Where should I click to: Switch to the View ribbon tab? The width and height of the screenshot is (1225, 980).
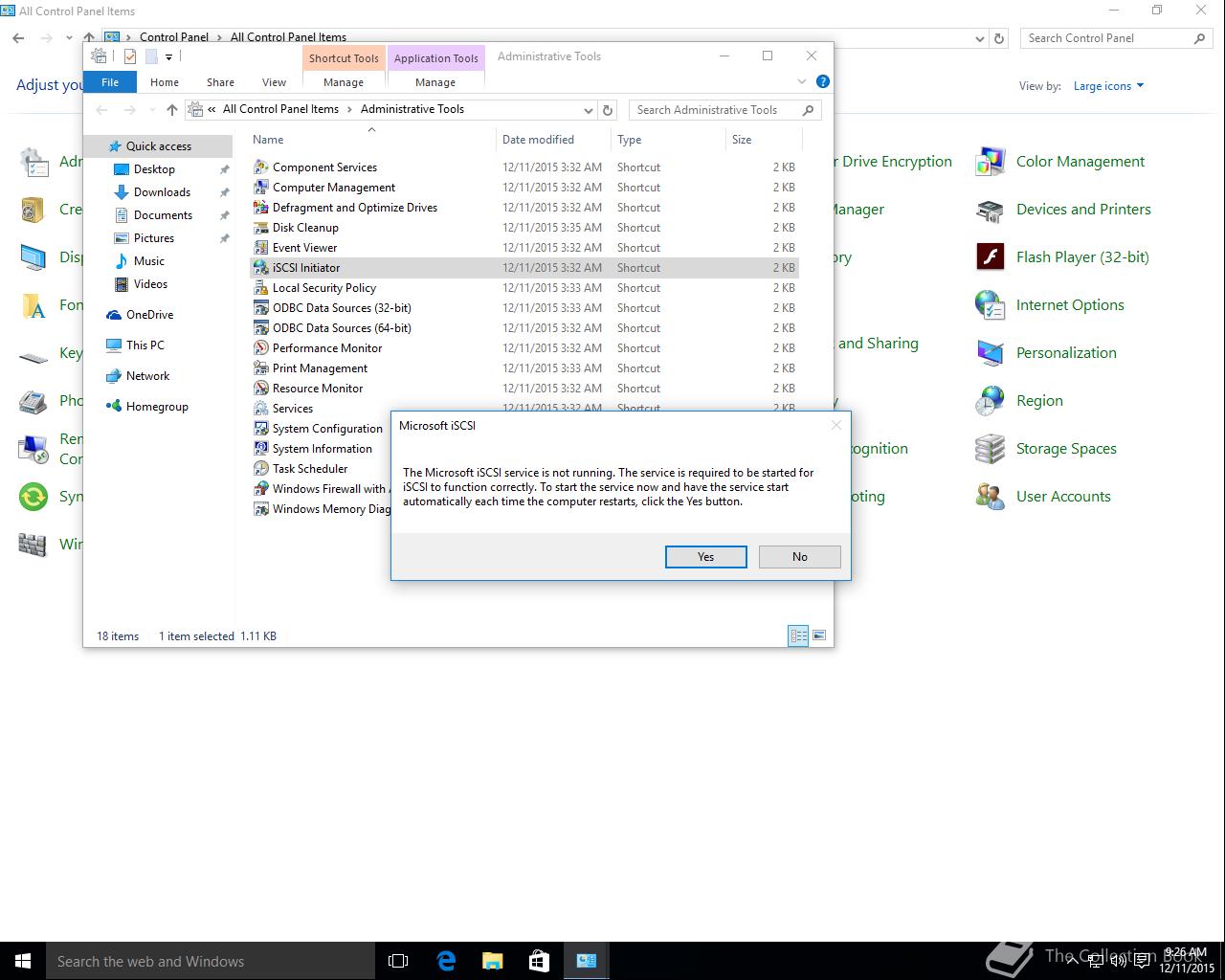coord(274,82)
